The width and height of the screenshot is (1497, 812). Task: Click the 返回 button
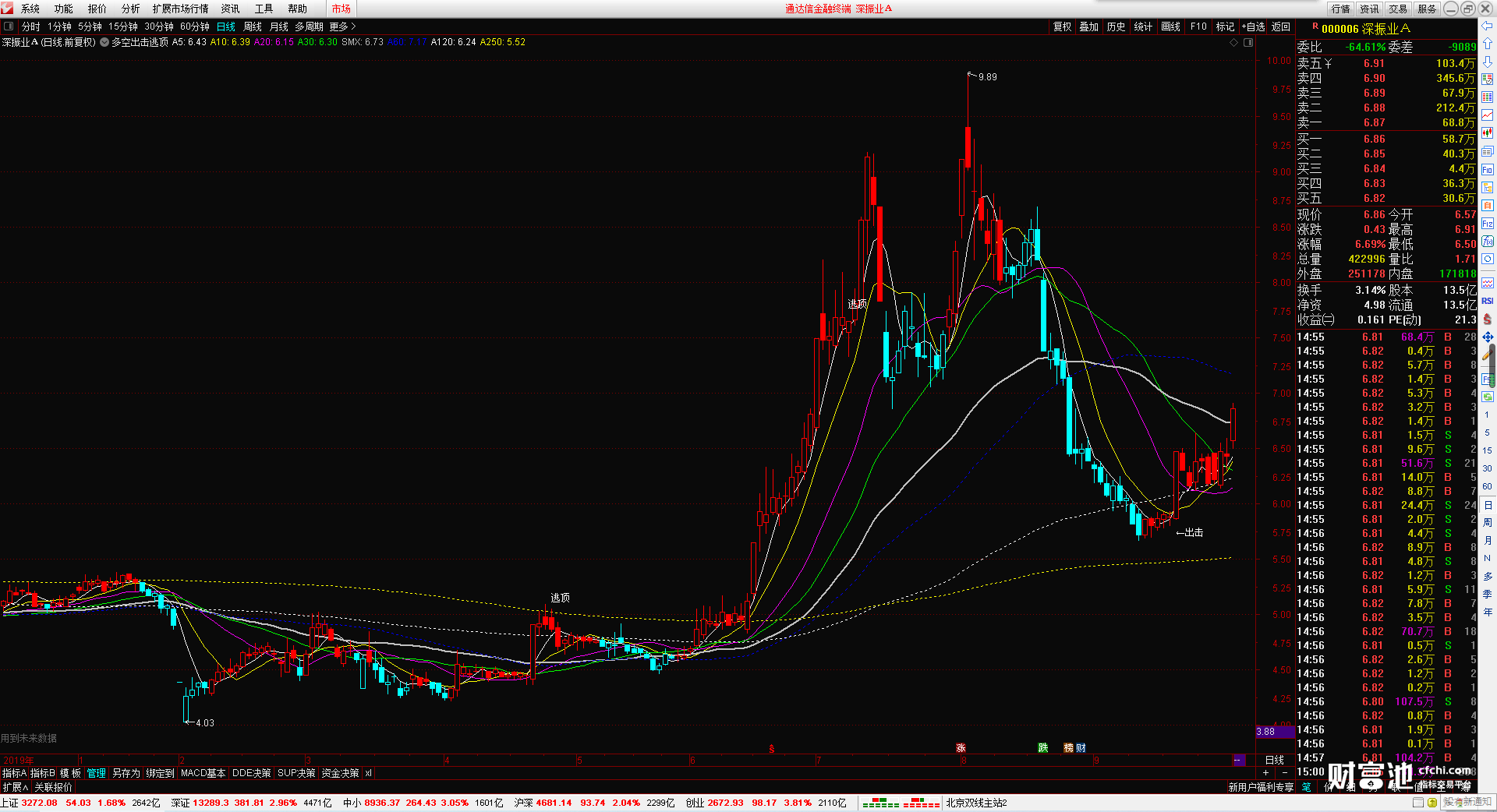1281,26
